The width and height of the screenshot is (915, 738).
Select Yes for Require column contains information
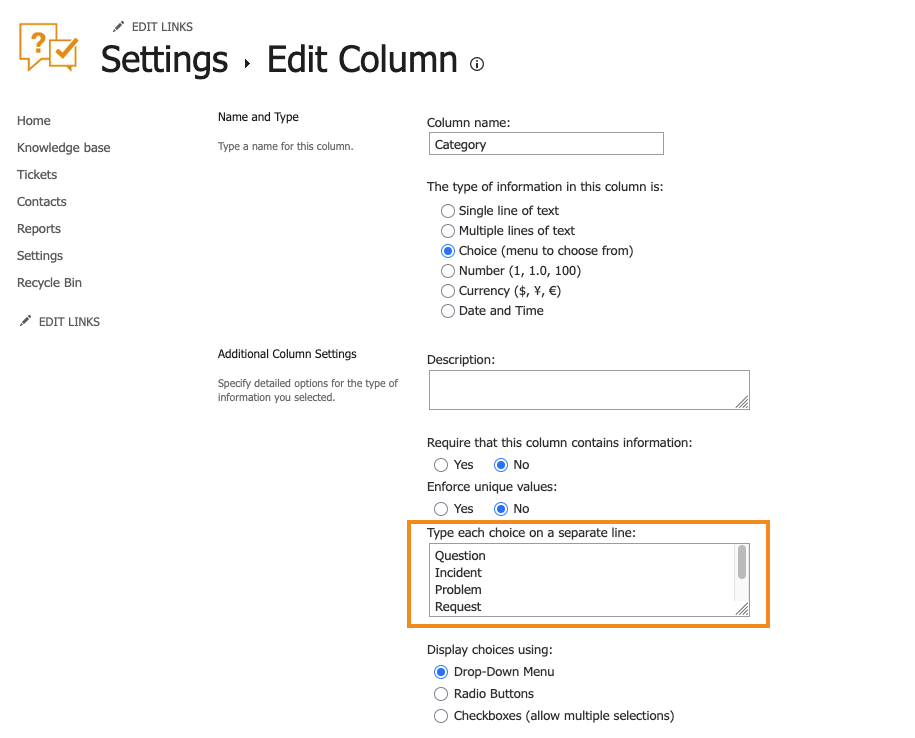tap(441, 464)
